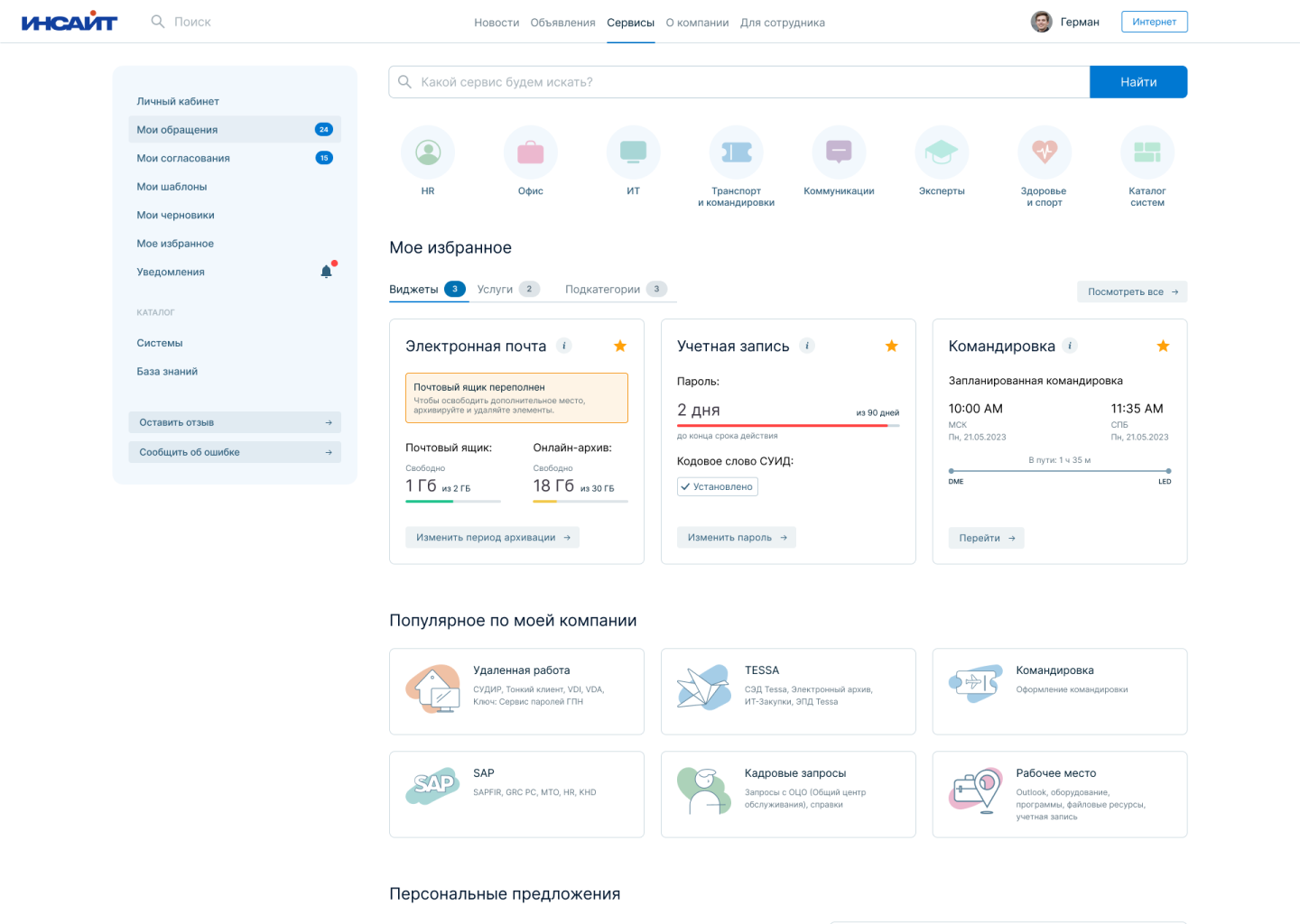
Task: Click the Изменить пароль button
Action: tap(736, 538)
